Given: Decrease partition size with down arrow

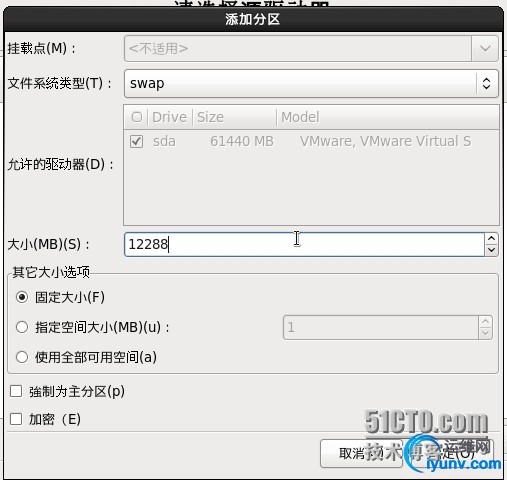Looking at the screenshot, I should tap(491, 251).
